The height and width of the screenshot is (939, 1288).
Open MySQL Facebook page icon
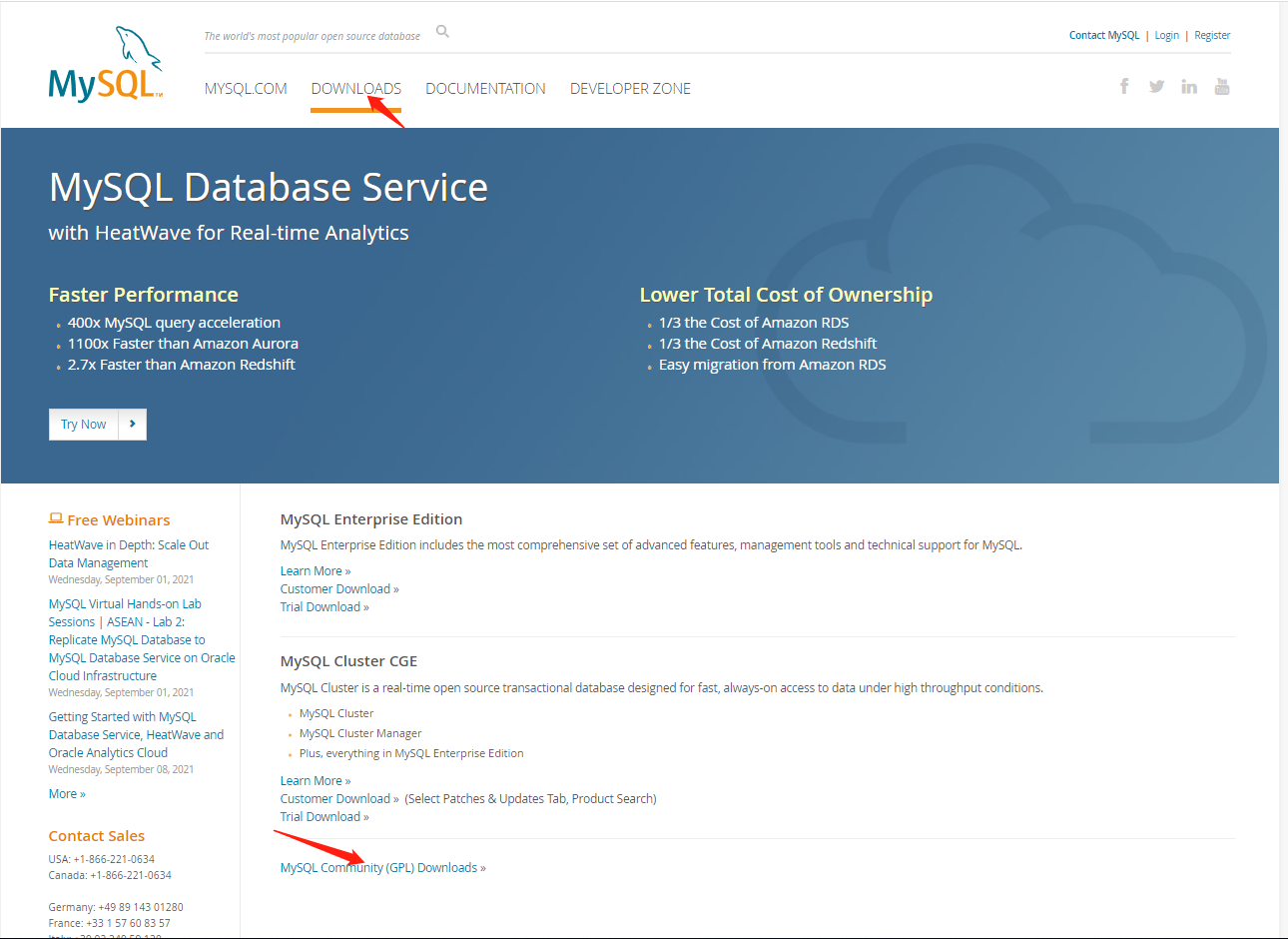coord(1124,86)
